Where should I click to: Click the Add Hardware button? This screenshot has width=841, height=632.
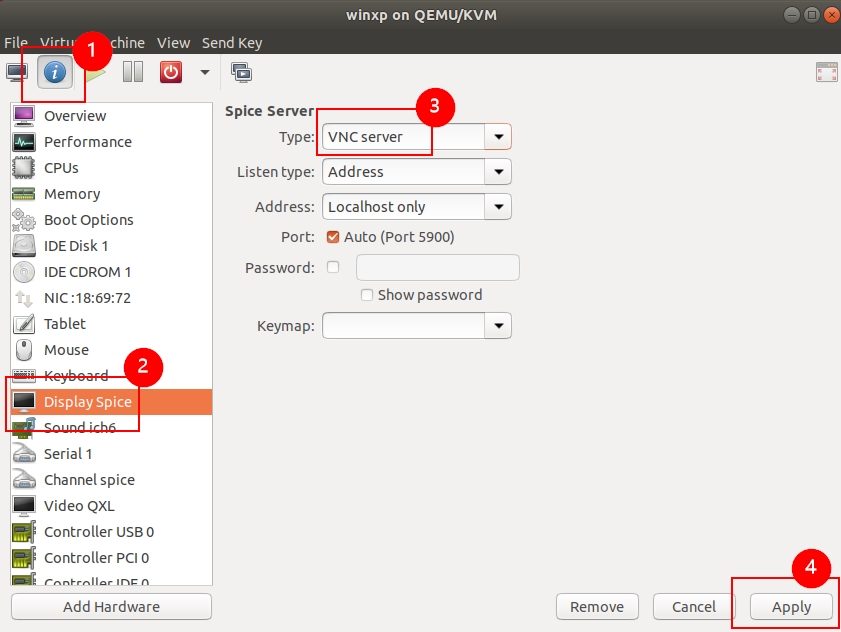(111, 607)
